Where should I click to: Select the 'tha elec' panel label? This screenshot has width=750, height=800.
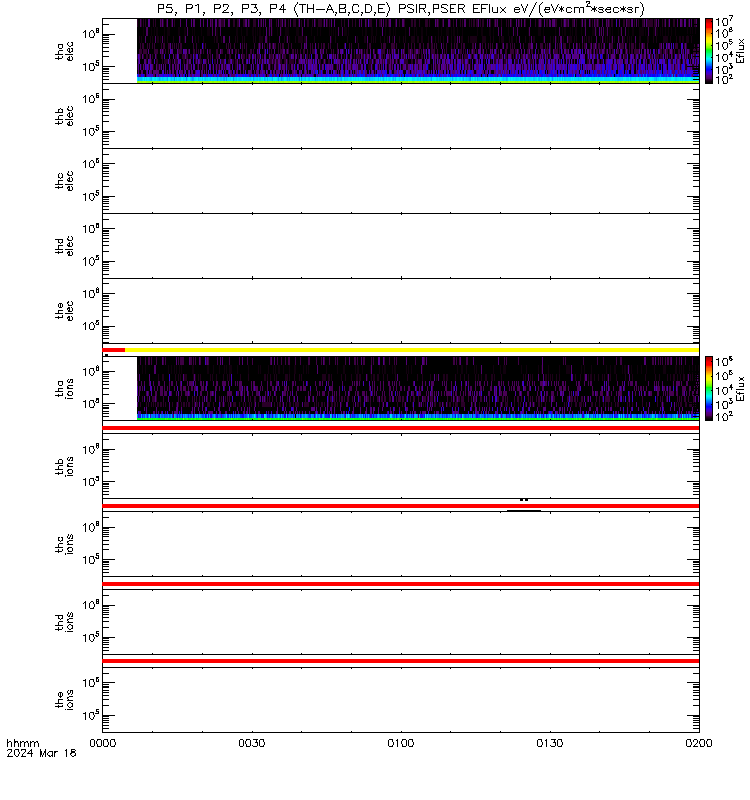click(65, 52)
